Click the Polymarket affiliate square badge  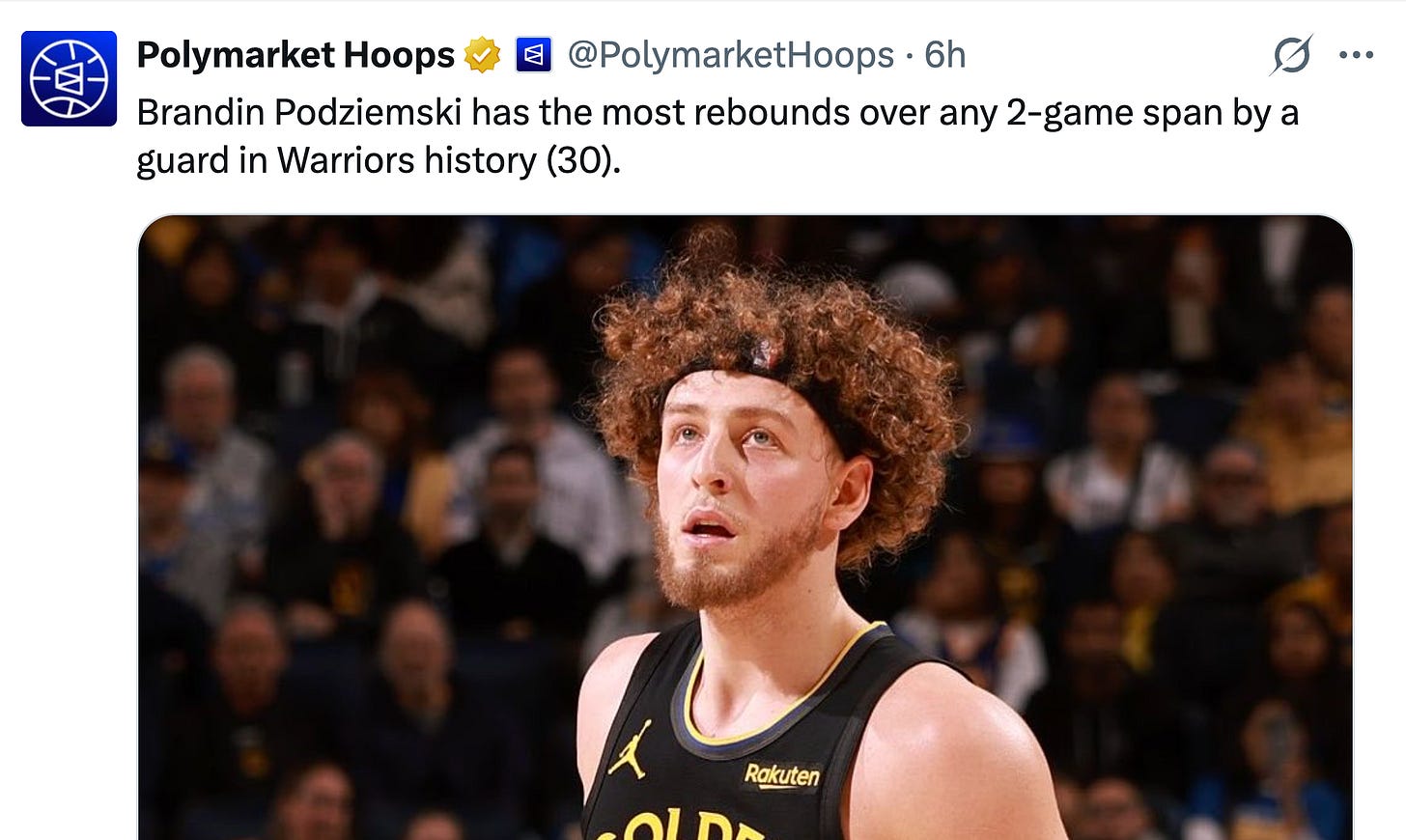pos(533,55)
